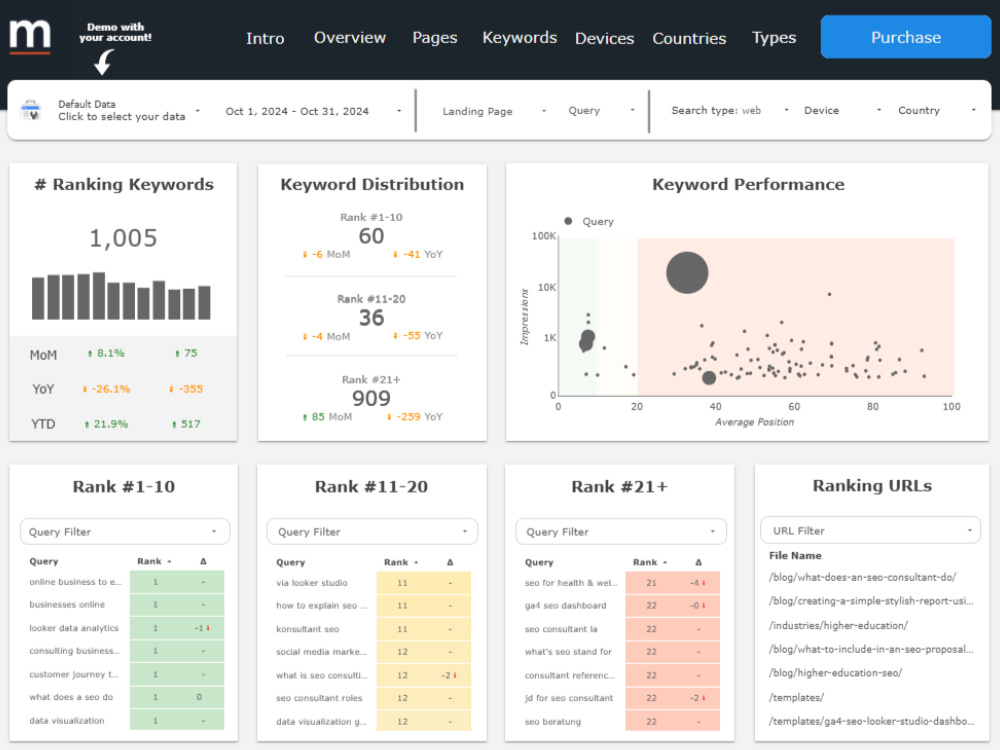Click the Rank #11-20 value 36
Screen dimensions: 1000x750
click(371, 318)
